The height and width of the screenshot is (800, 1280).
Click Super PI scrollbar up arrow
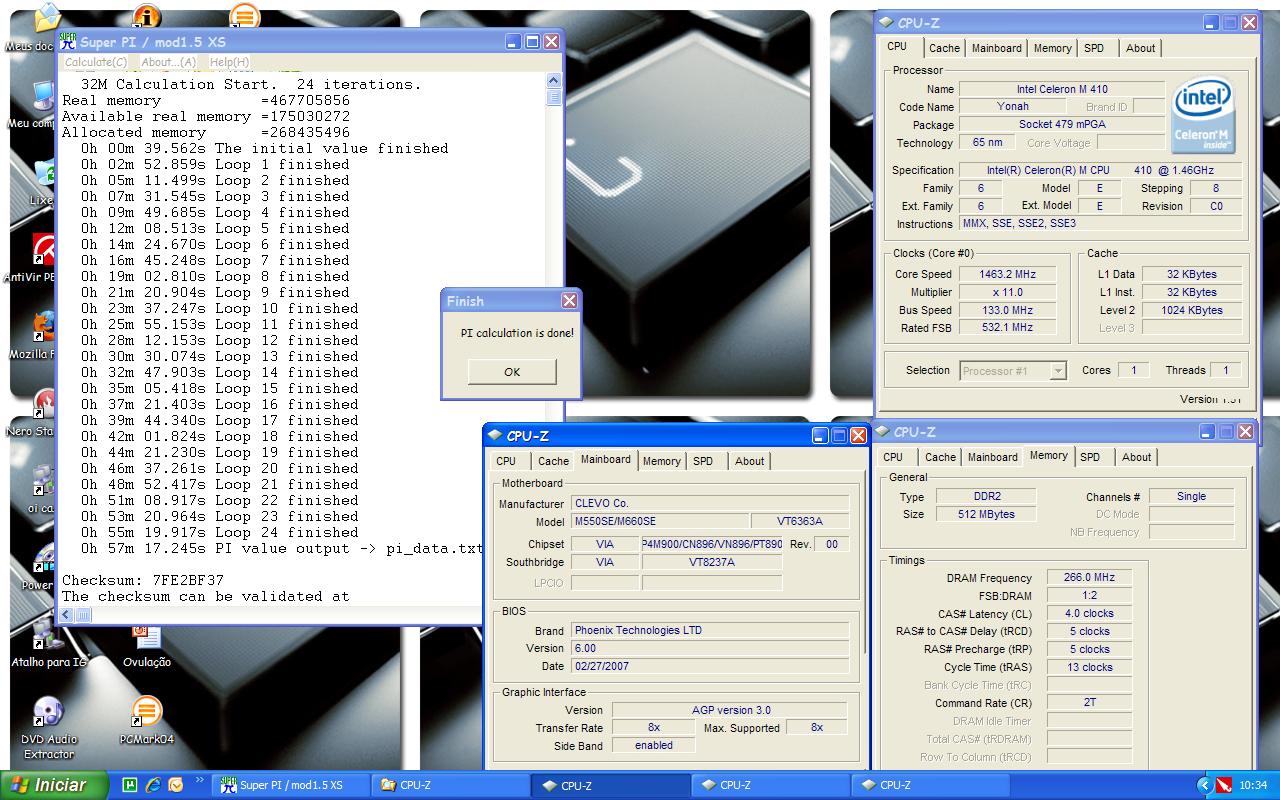pyautogui.click(x=554, y=80)
